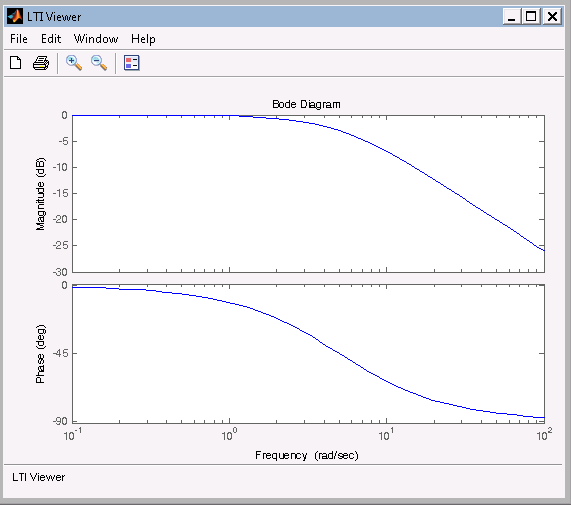This screenshot has width=571, height=505.
Task: Select the Zoom In magnifier tool
Action: pyautogui.click(x=74, y=63)
